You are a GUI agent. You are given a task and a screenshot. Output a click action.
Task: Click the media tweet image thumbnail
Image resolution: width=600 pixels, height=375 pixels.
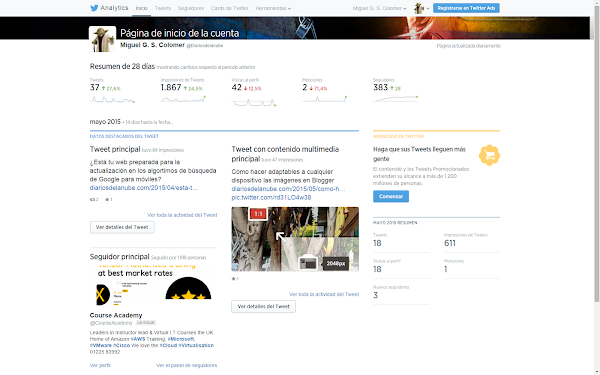(x=295, y=239)
